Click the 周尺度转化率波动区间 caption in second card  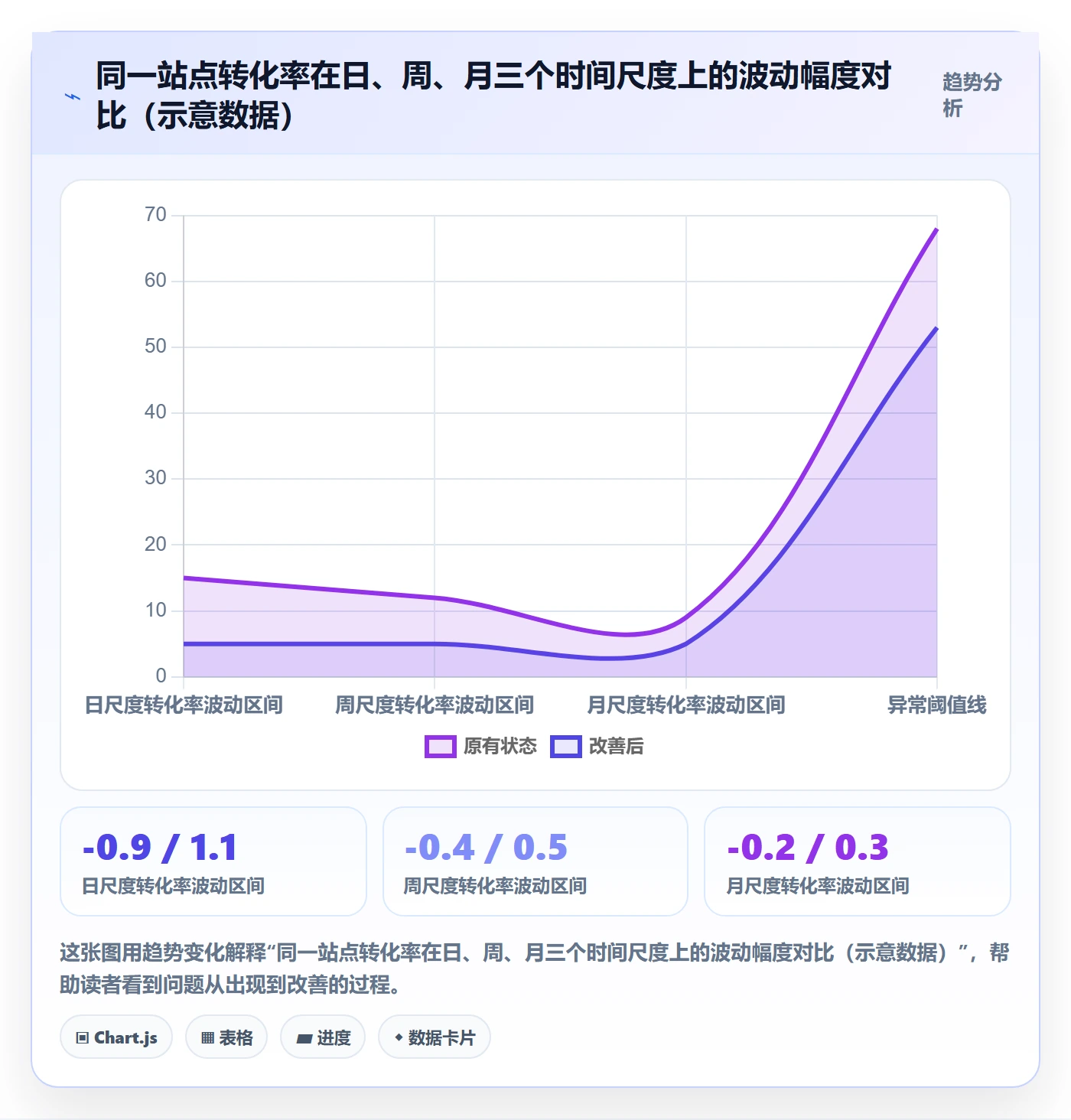pos(496,886)
